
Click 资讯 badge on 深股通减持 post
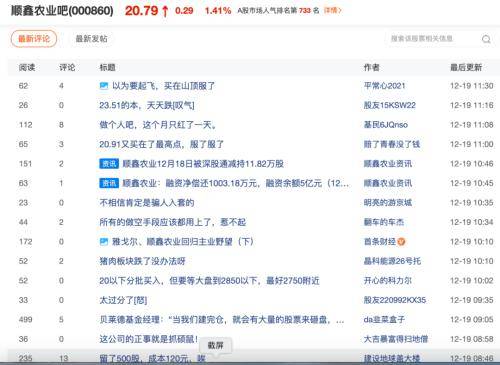[109, 164]
